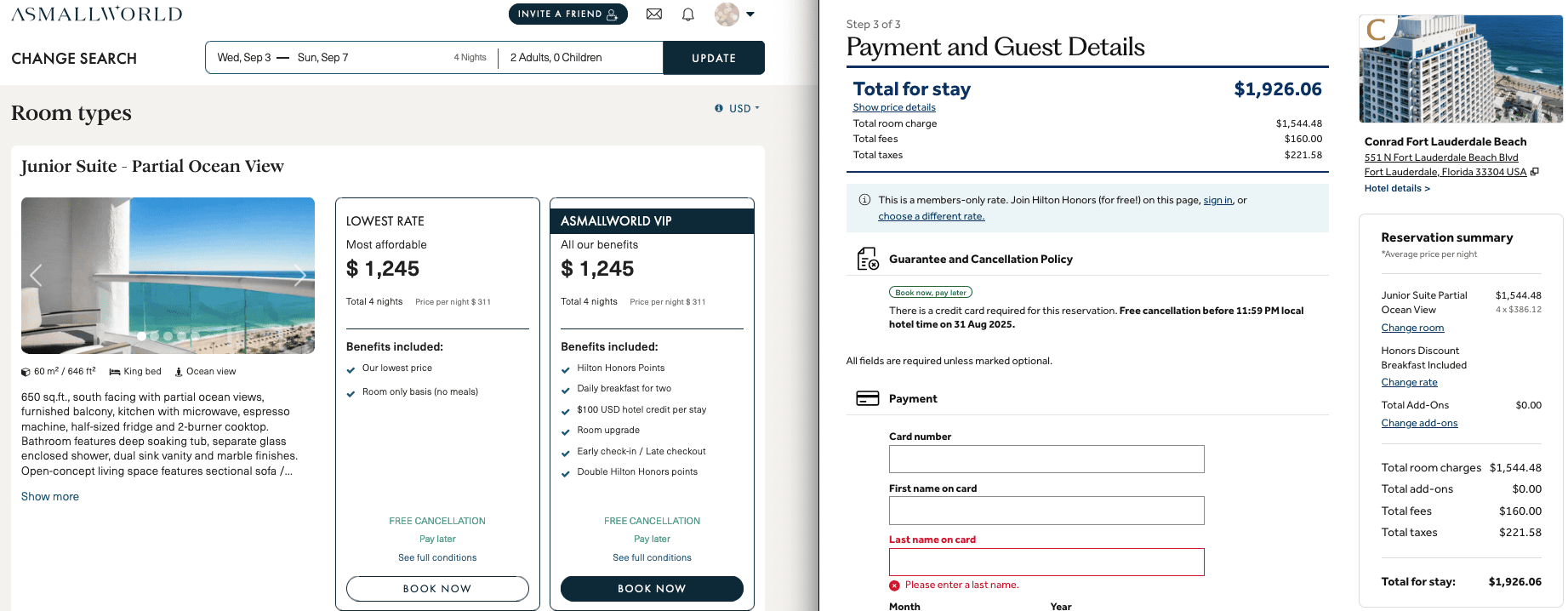This screenshot has height=611, width=1568.
Task: Book the Lowest Rate option
Action: point(437,589)
